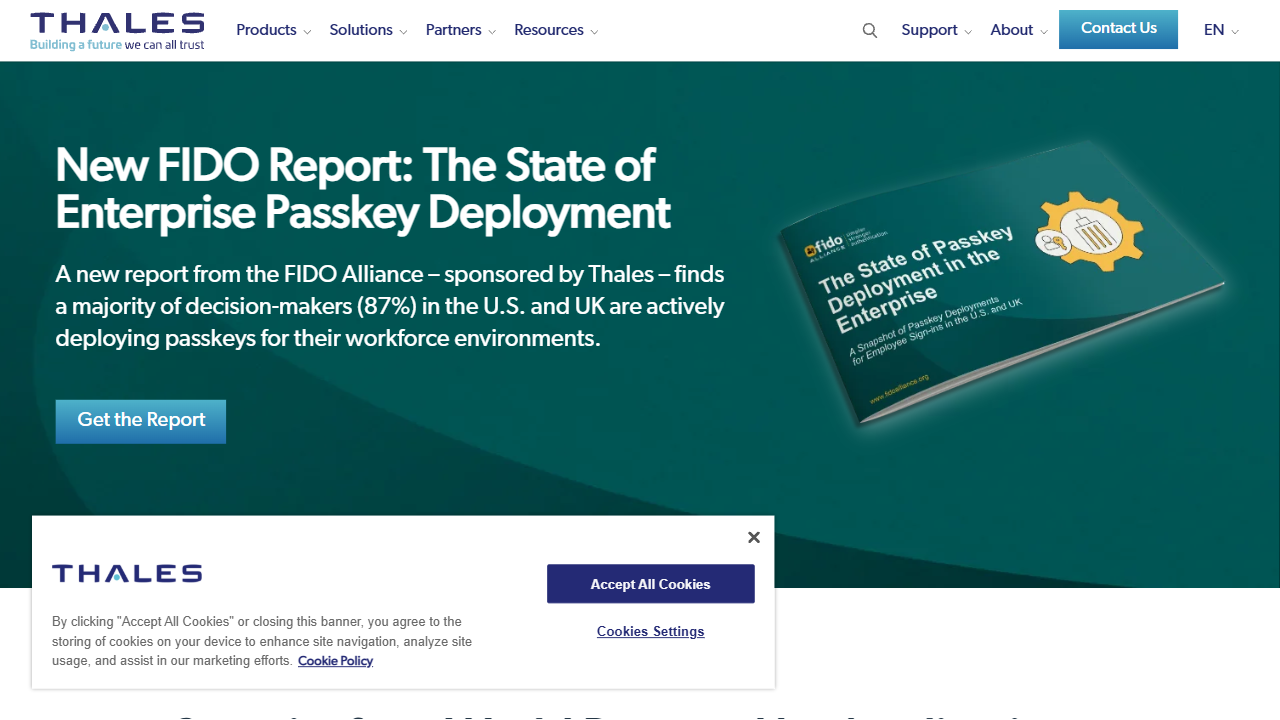Expand the Solutions chevron arrow
Image resolution: width=1280 pixels, height=720 pixels.
[403, 32]
